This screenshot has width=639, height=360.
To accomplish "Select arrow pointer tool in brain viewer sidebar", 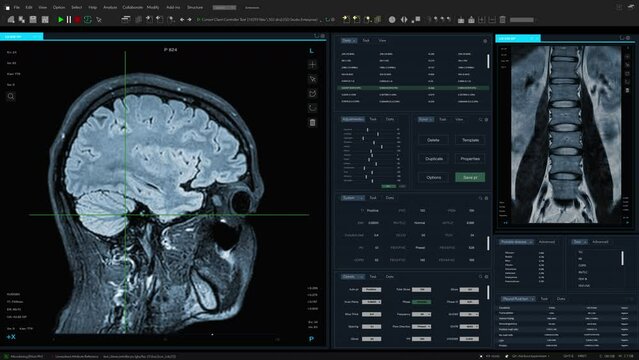I will tap(313, 79).
